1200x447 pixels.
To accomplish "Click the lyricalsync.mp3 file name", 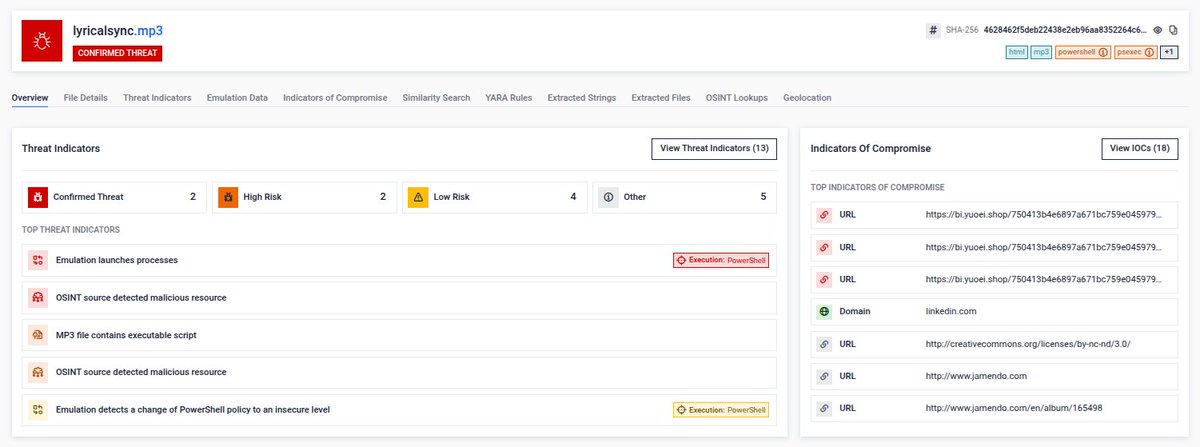I will [x=120, y=31].
